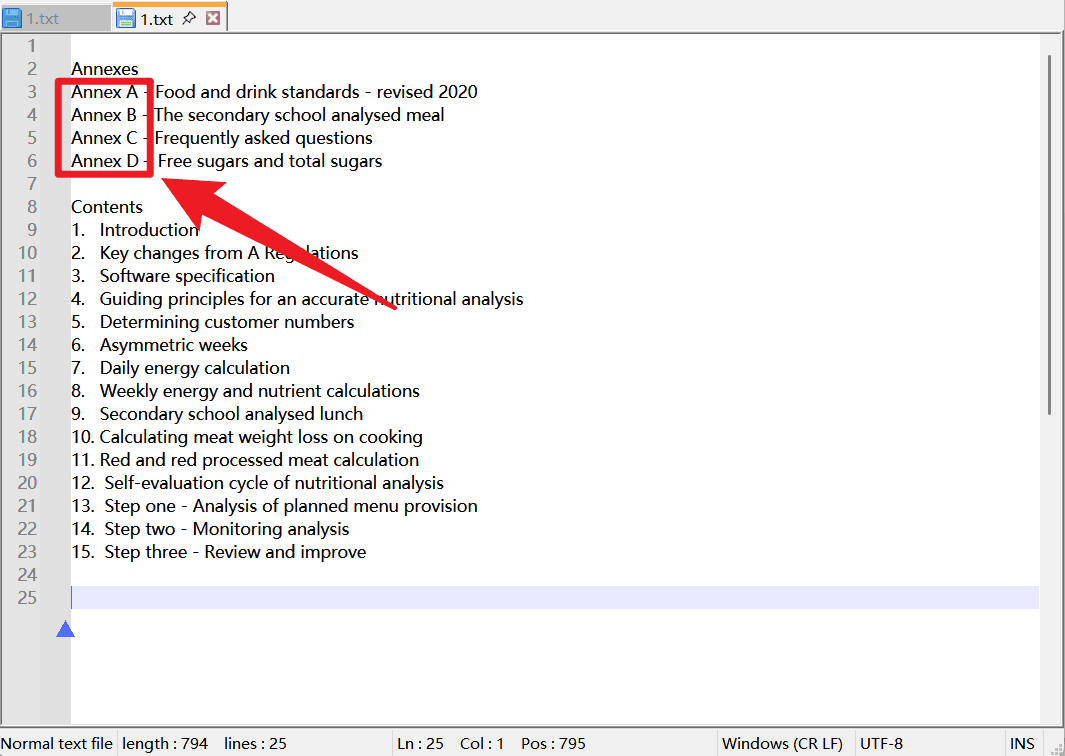The image size is (1065, 756).
Task: Click line number 7 in the gutter
Action: 31,184
